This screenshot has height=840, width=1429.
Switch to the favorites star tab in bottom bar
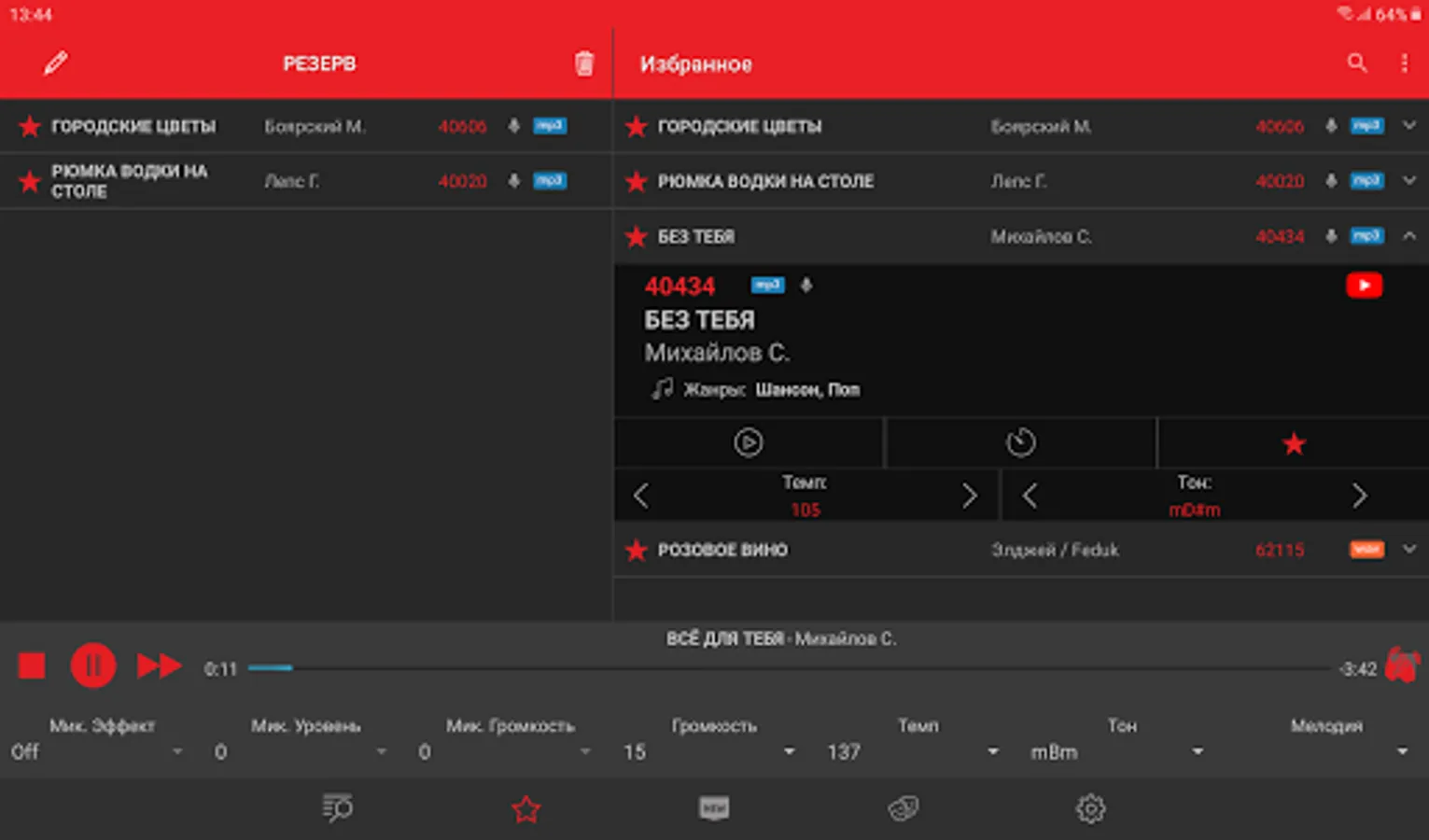click(x=526, y=809)
